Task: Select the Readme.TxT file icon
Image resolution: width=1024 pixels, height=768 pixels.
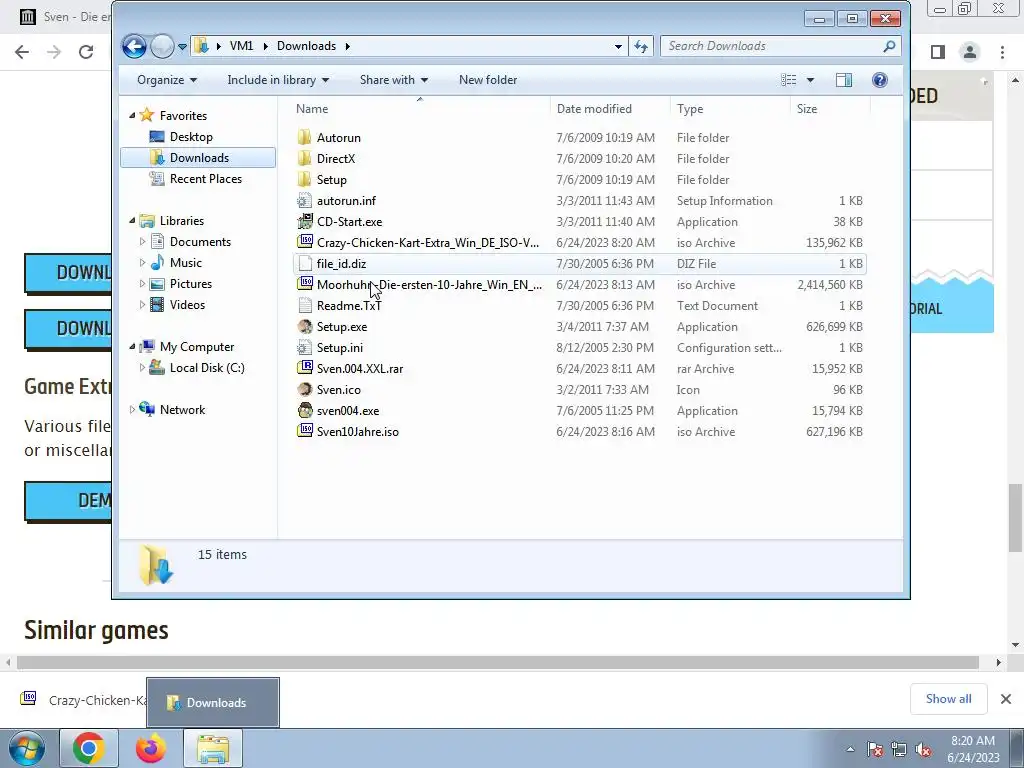Action: pyautogui.click(x=304, y=306)
